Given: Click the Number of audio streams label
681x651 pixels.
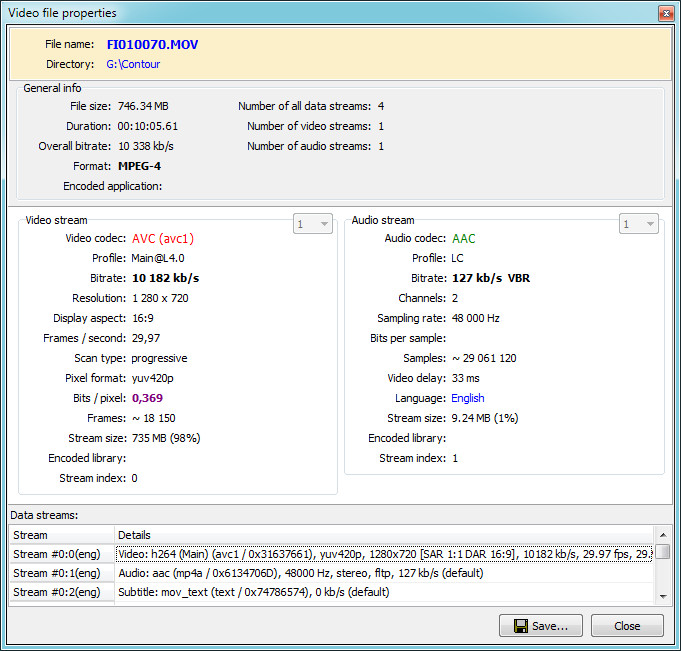Looking at the screenshot, I should (x=309, y=146).
